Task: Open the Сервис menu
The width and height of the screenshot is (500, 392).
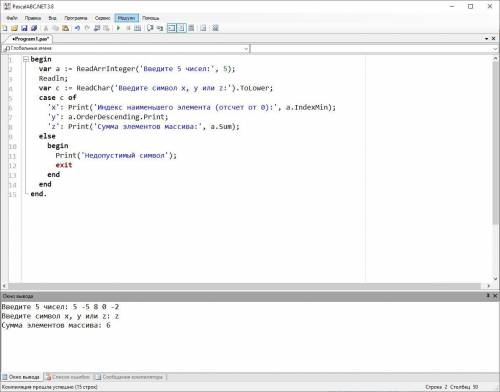Action: click(102, 18)
